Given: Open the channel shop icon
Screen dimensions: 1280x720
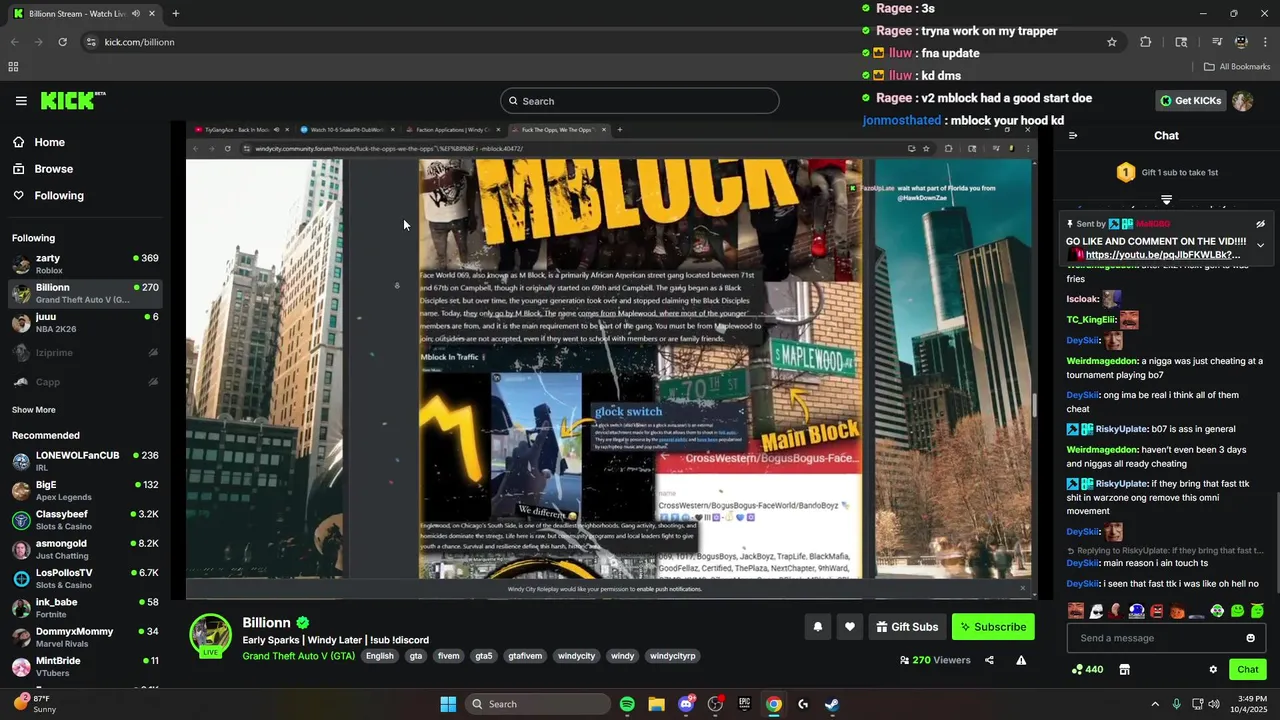Looking at the screenshot, I should 1124,670.
